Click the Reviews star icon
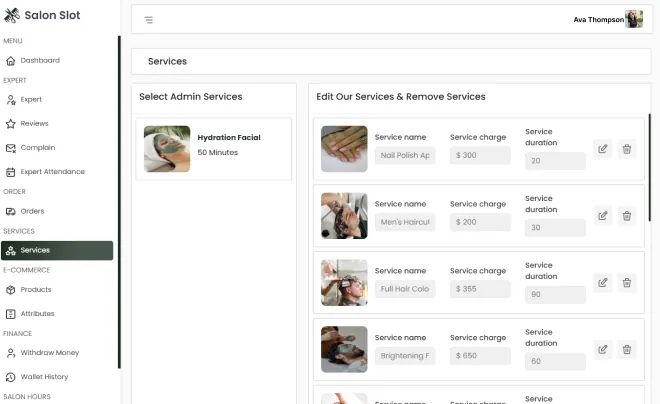Image resolution: width=660 pixels, height=404 pixels. pyautogui.click(x=11, y=124)
